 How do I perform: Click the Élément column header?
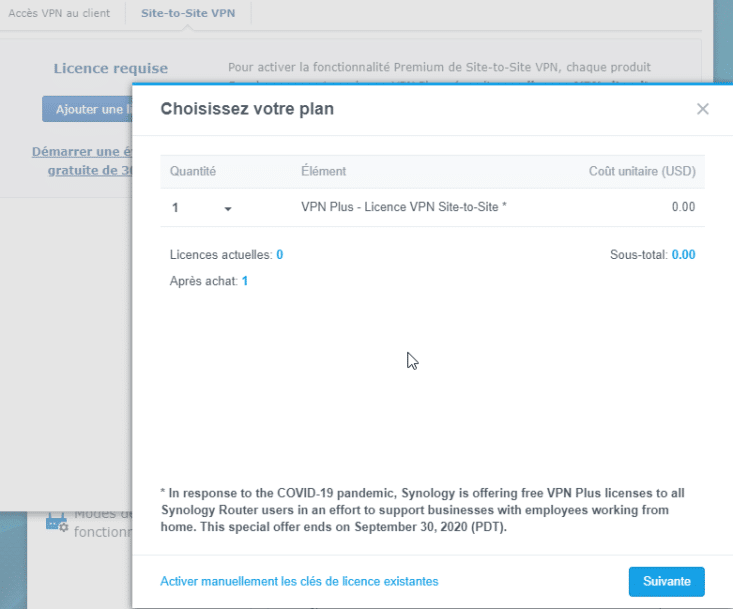[x=323, y=171]
